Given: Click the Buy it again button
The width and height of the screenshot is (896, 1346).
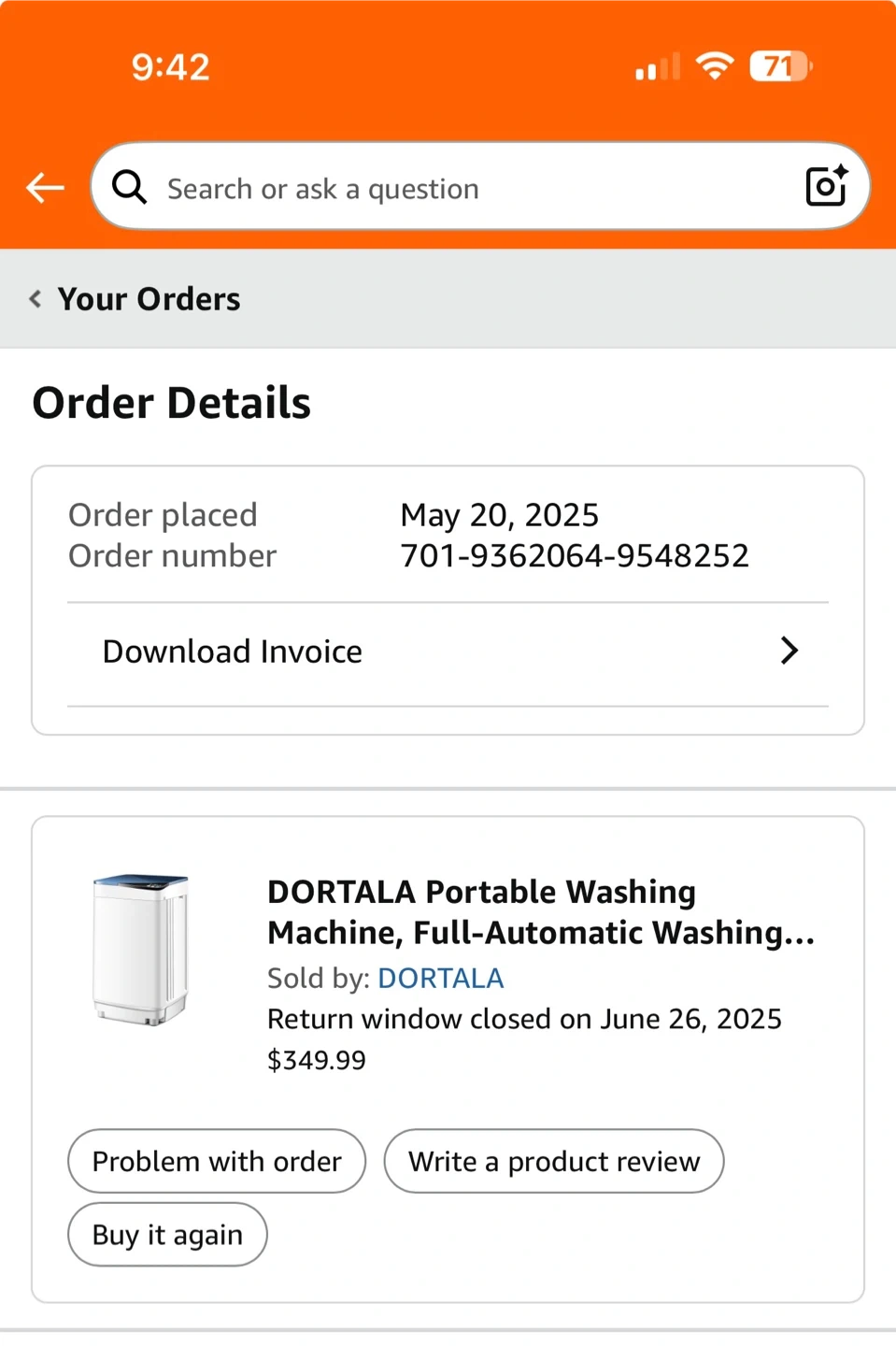Looking at the screenshot, I should (x=167, y=1235).
